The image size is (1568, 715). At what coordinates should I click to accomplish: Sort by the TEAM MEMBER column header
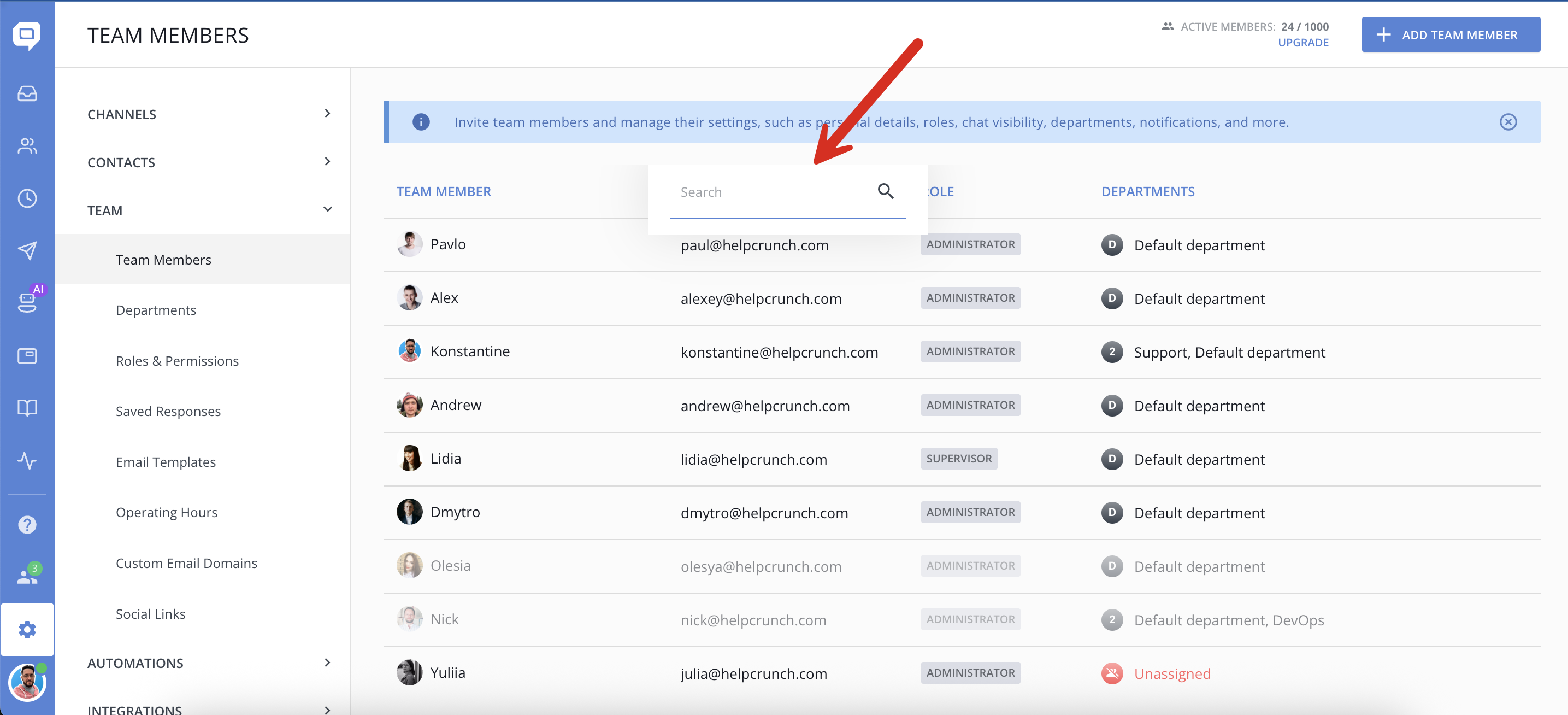pos(443,191)
